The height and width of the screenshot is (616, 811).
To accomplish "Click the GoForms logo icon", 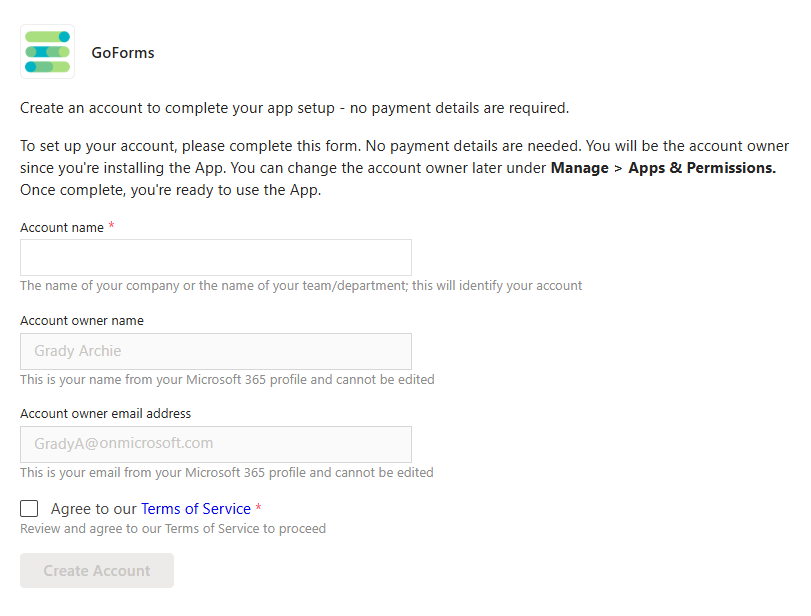I will (x=47, y=52).
